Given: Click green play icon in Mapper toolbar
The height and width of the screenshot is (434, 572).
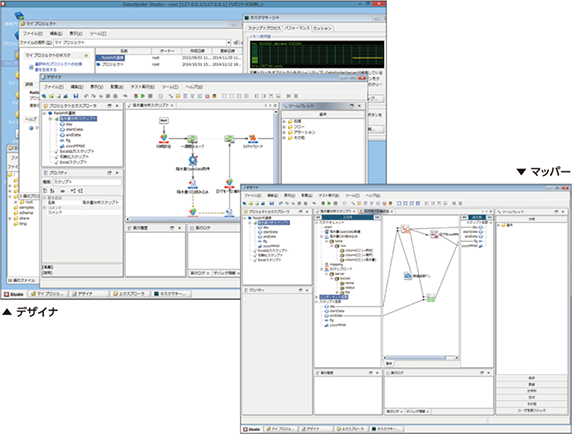Looking at the screenshot, I should click(x=329, y=203).
